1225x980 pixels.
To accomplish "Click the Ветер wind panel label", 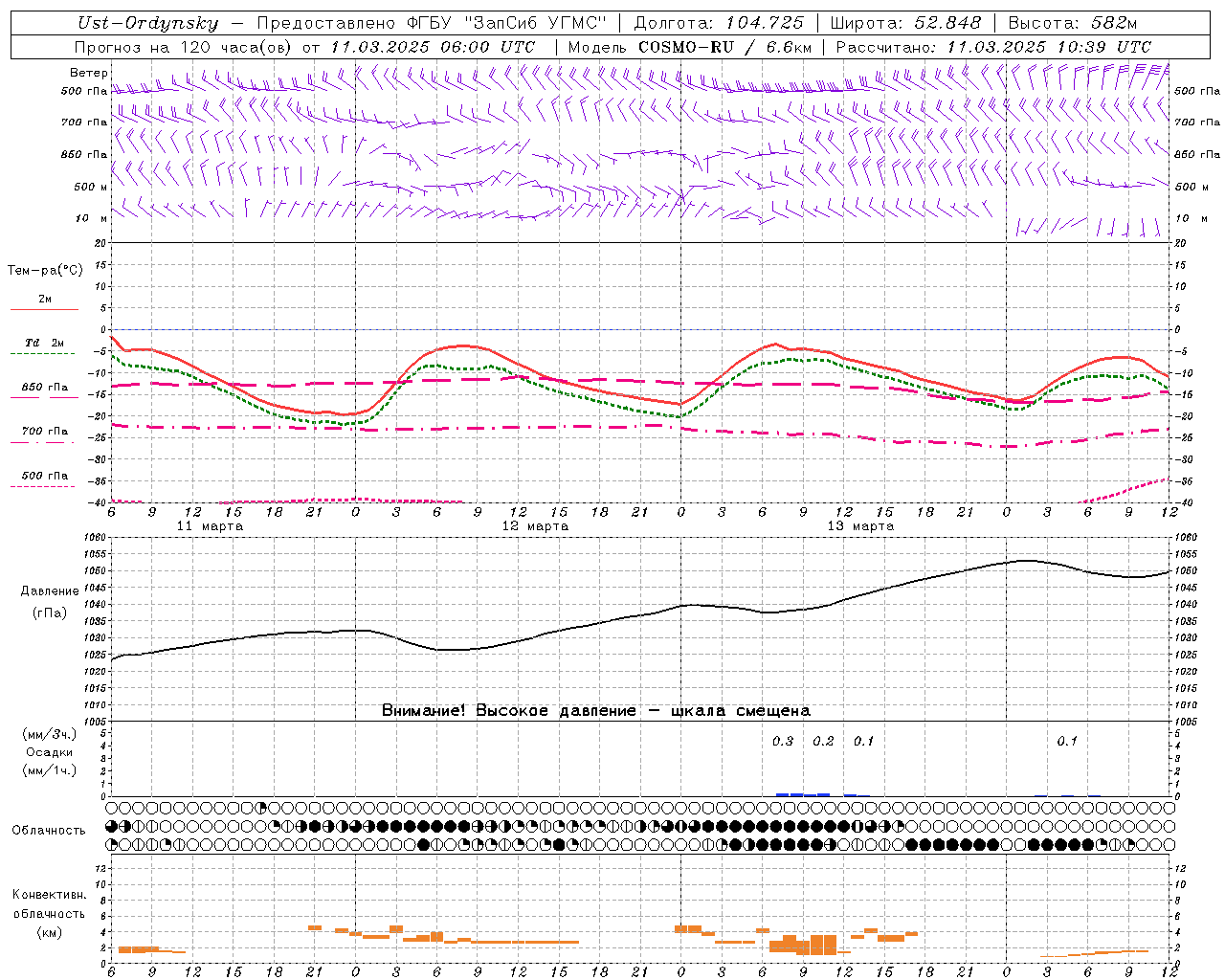I will (x=89, y=73).
